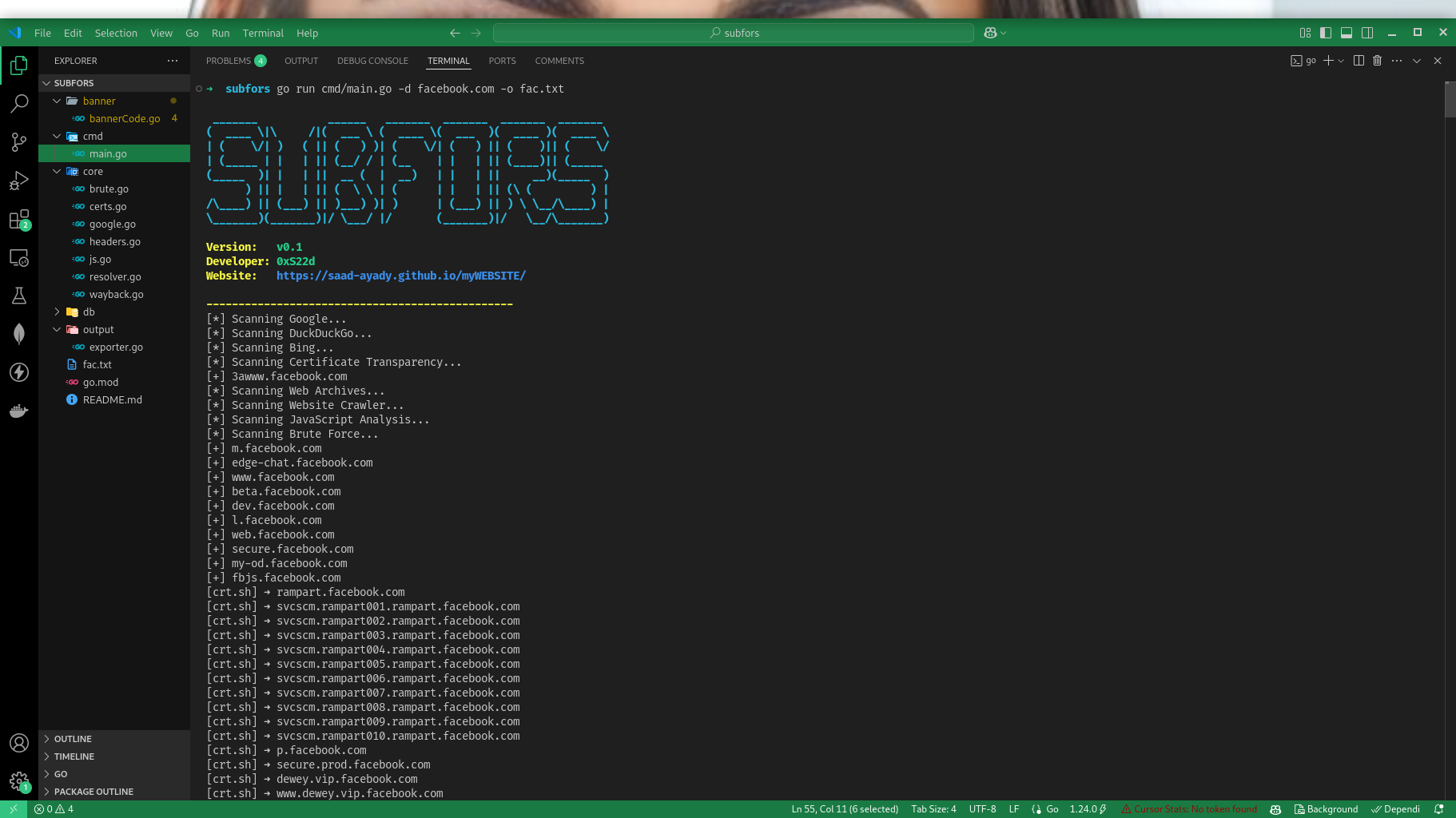The width and height of the screenshot is (1456, 818).
Task: Switch to the COMMENTS tab
Action: [x=559, y=61]
